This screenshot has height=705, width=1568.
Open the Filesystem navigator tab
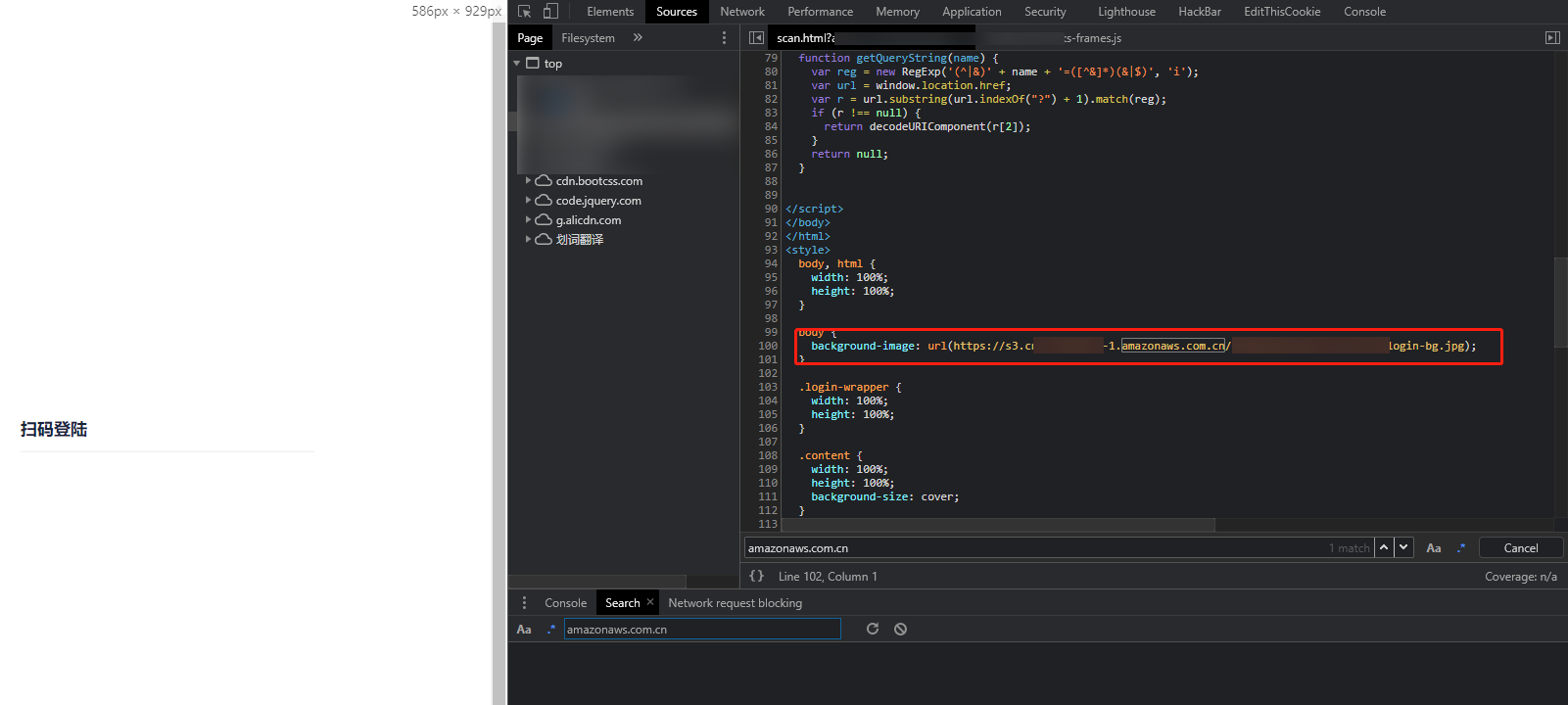tap(588, 38)
